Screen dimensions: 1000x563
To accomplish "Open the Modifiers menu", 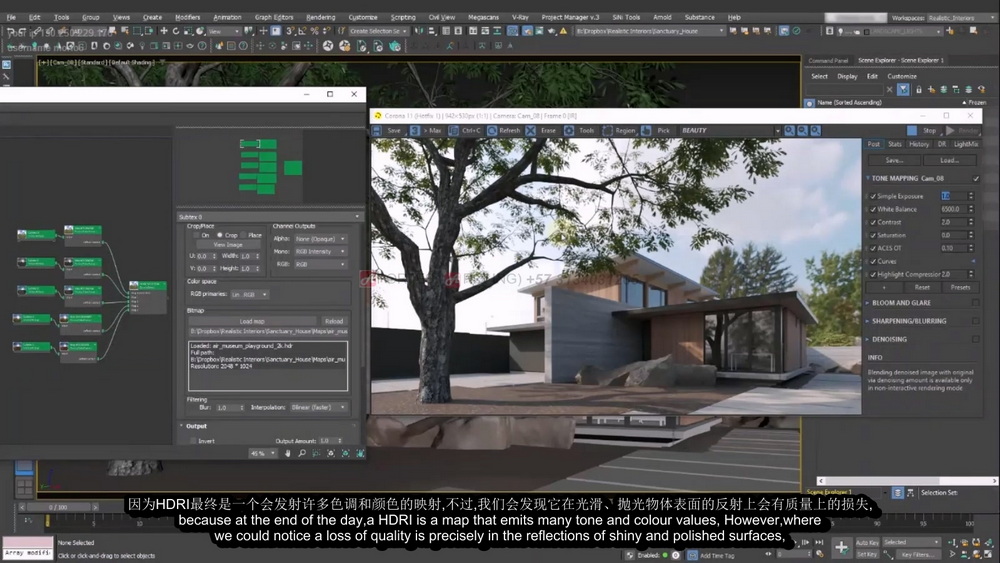I will [x=188, y=17].
